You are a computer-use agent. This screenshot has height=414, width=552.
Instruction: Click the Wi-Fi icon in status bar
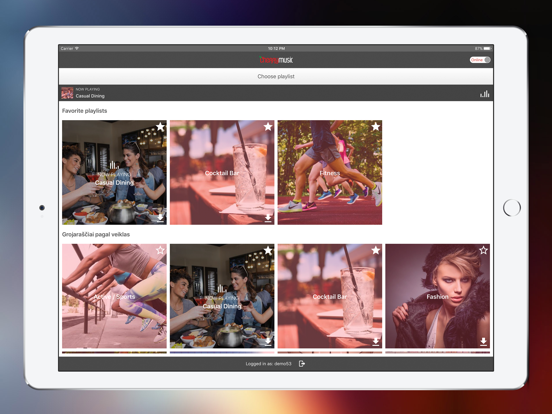coord(77,48)
